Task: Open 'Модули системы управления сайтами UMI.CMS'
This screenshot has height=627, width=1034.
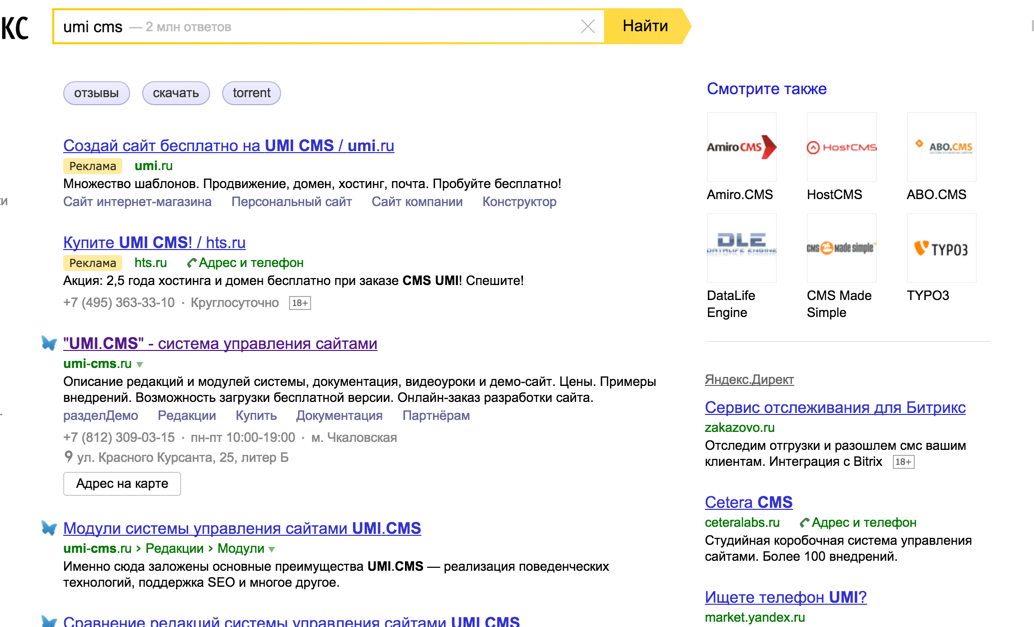Action: (x=242, y=528)
